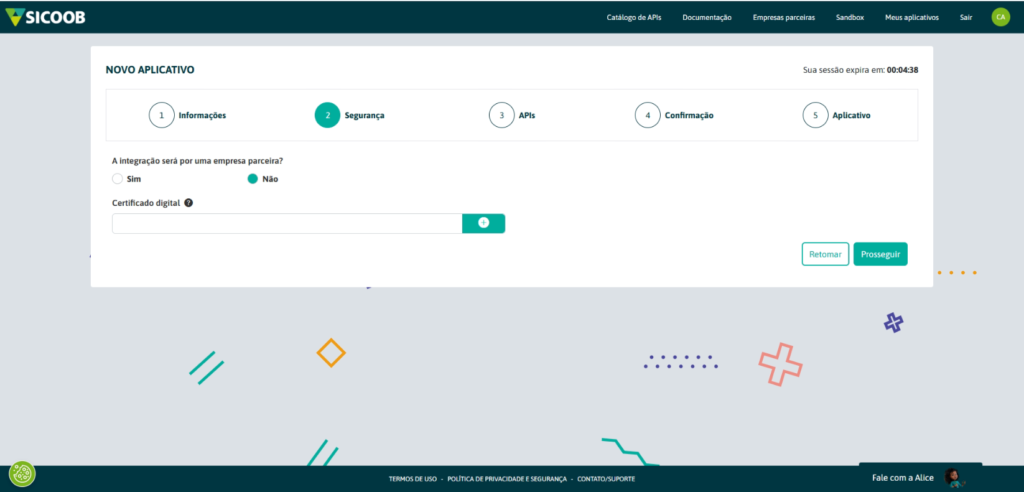Screen dimensions: 1024x492
Task: Open Meus aplicativos page
Action: click(914, 17)
